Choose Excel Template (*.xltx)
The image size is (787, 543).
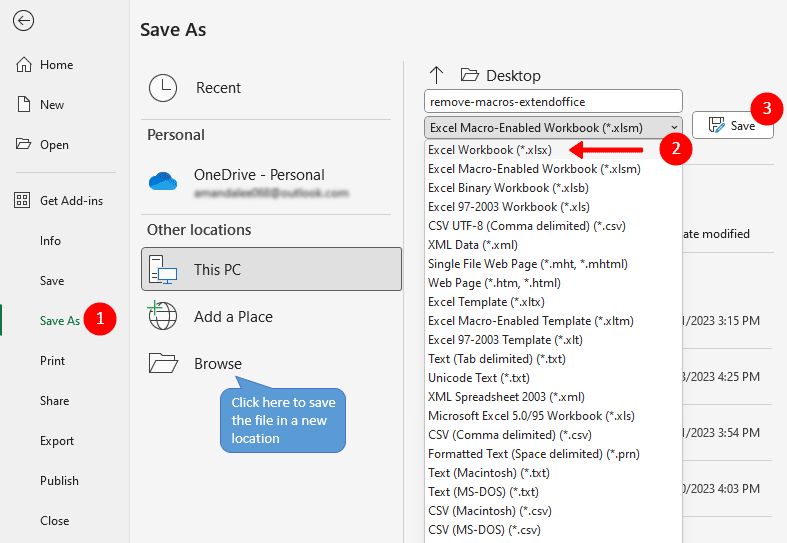click(553, 302)
